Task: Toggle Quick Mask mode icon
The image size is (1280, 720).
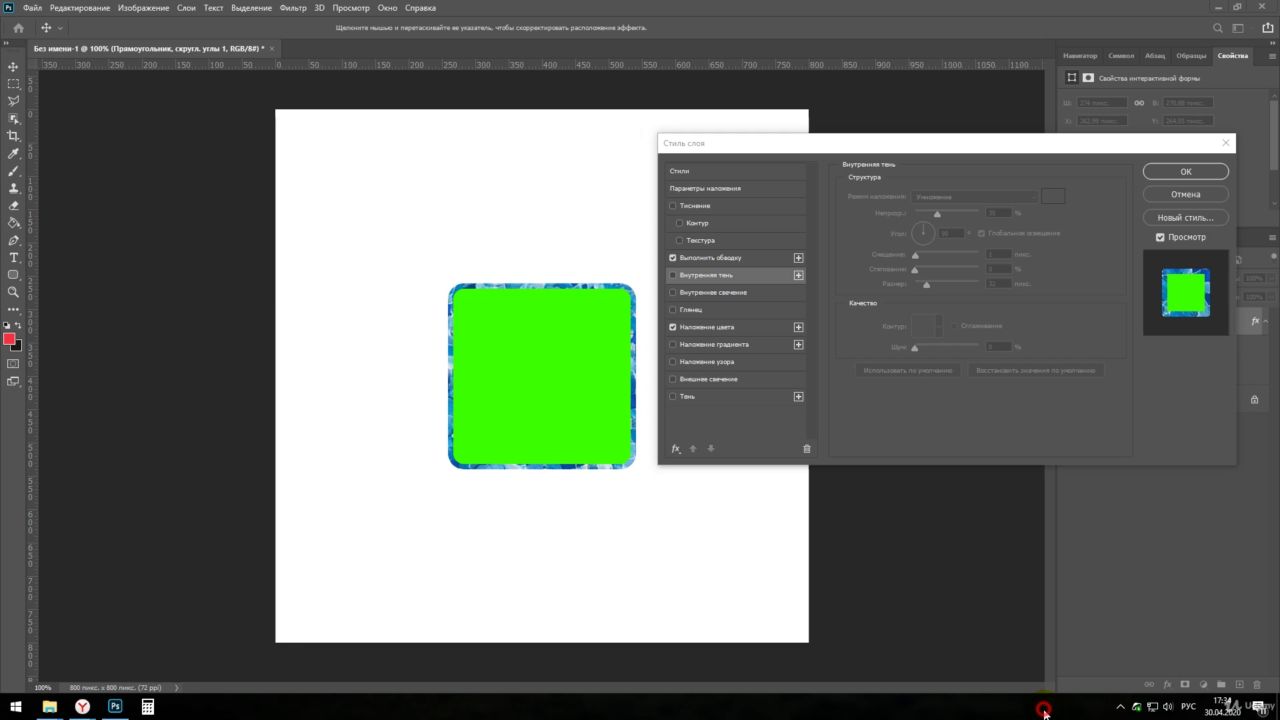Action: coord(13,364)
